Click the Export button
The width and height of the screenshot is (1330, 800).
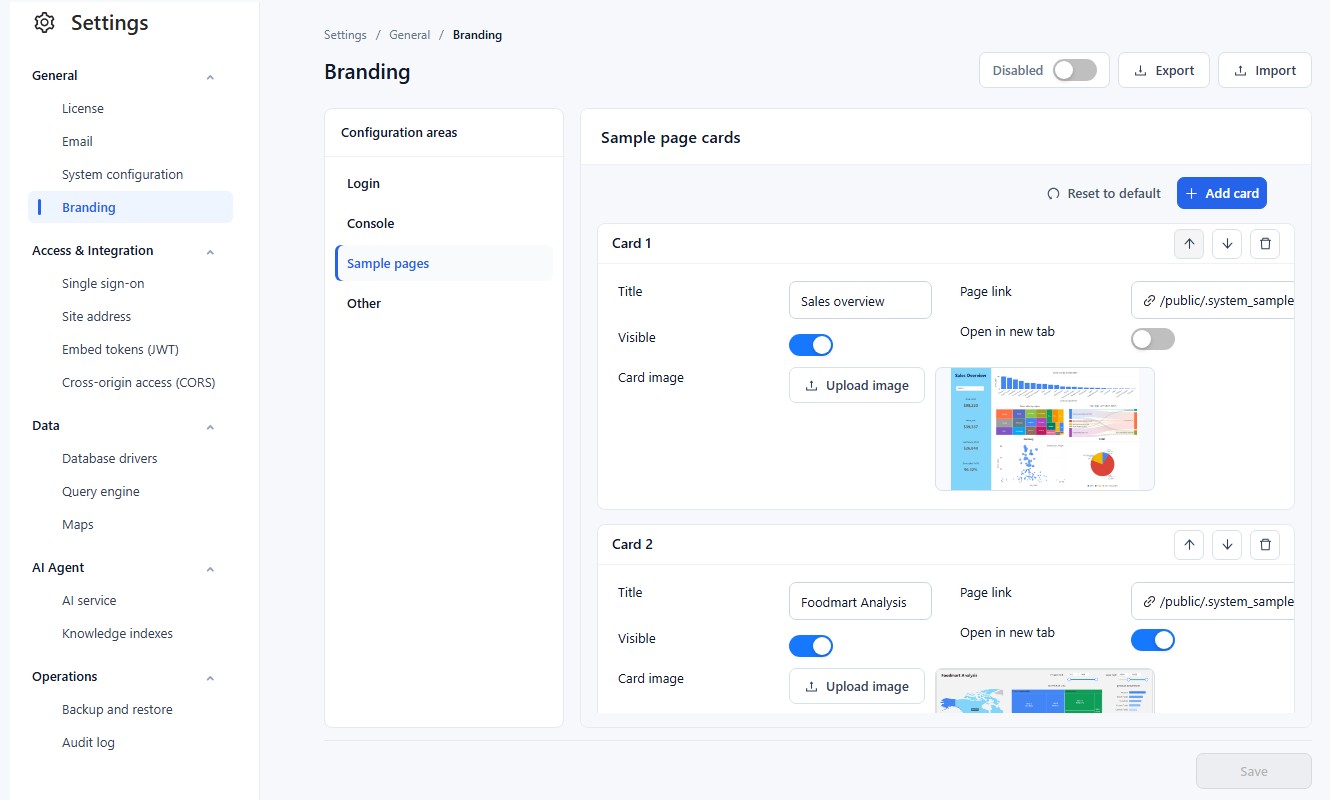(1164, 70)
